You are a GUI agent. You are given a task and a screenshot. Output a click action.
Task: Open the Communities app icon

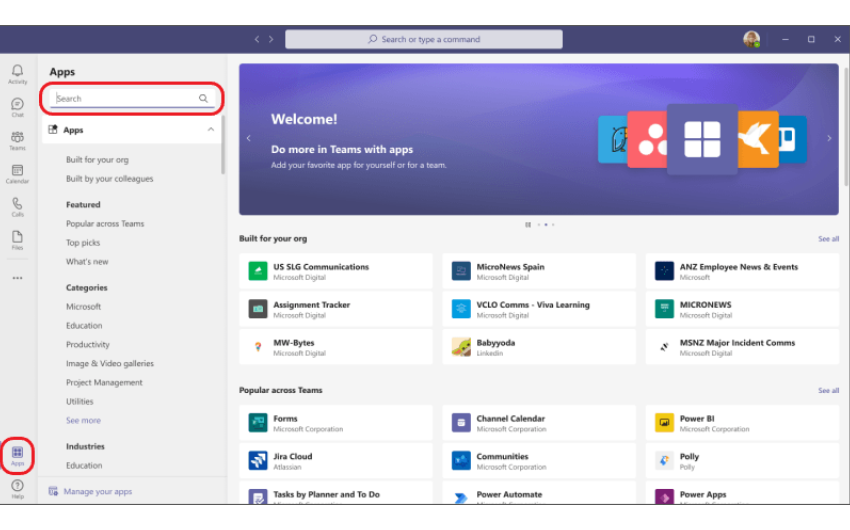tap(461, 460)
